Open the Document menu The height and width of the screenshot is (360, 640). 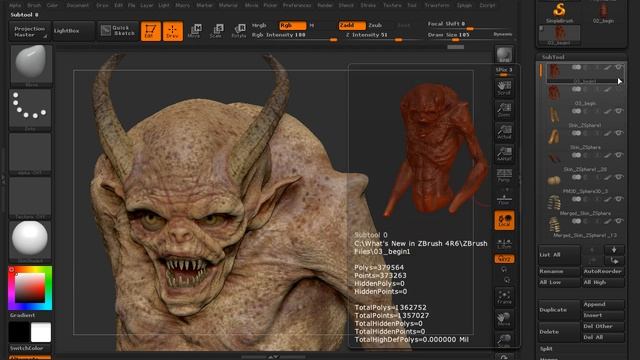tap(78, 5)
